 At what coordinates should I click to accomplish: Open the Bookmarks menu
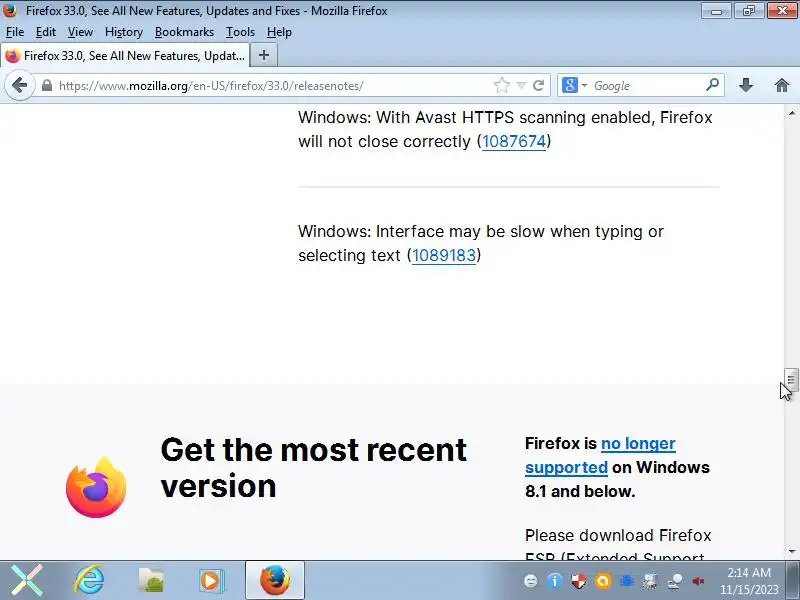coord(184,32)
